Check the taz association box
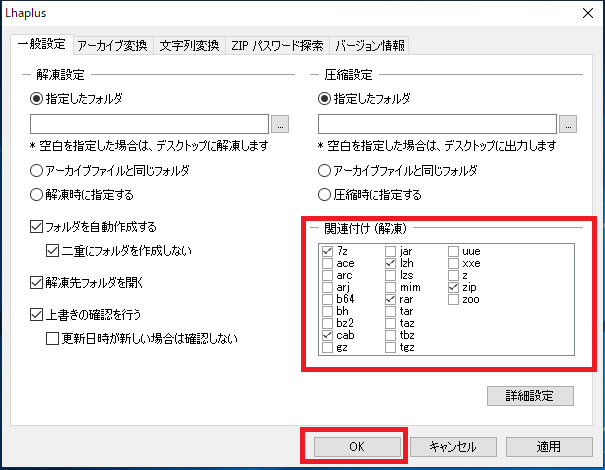This screenshot has width=605, height=470. [390, 323]
